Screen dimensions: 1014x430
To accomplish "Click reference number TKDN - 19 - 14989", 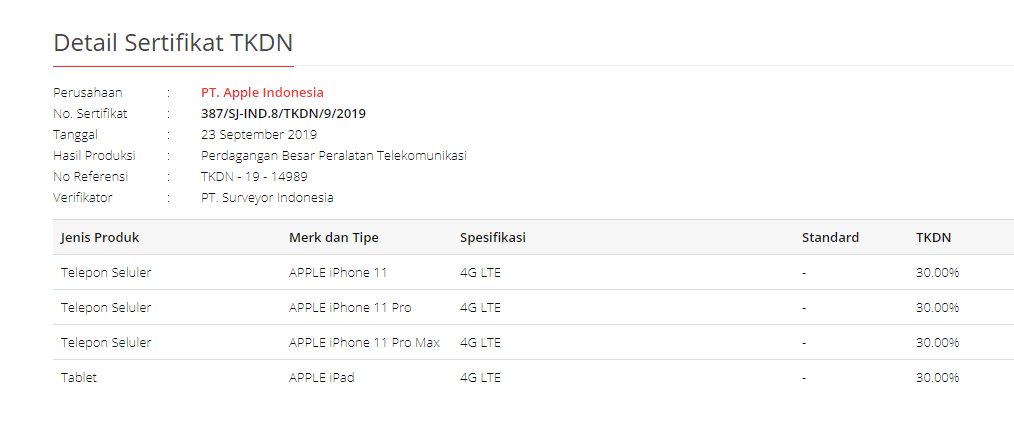I will click(x=254, y=177).
